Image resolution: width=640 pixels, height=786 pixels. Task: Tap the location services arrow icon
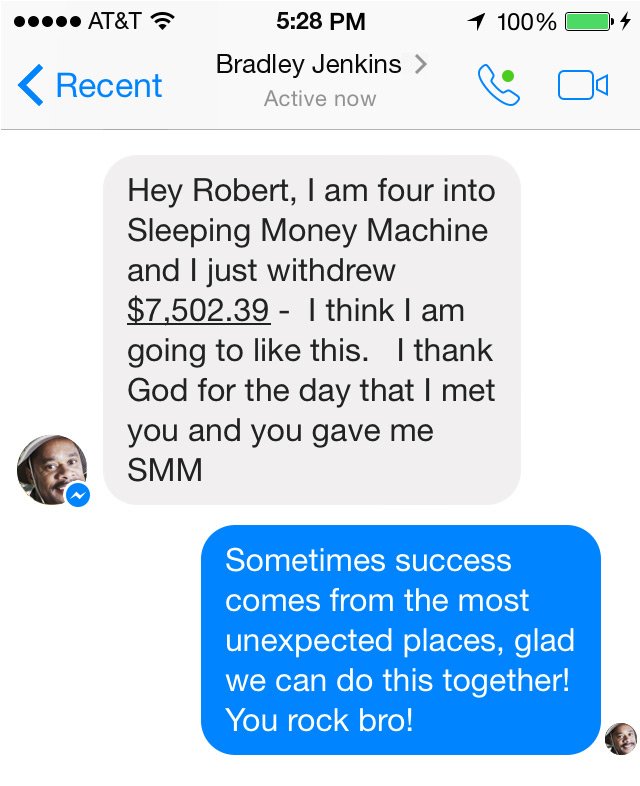pyautogui.click(x=478, y=20)
